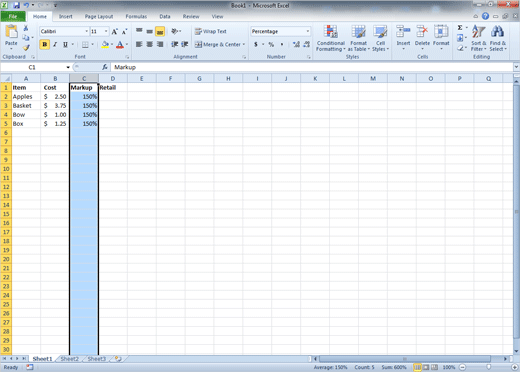This screenshot has height=372, width=520.
Task: Toggle Wrap Text option
Action: [x=211, y=31]
